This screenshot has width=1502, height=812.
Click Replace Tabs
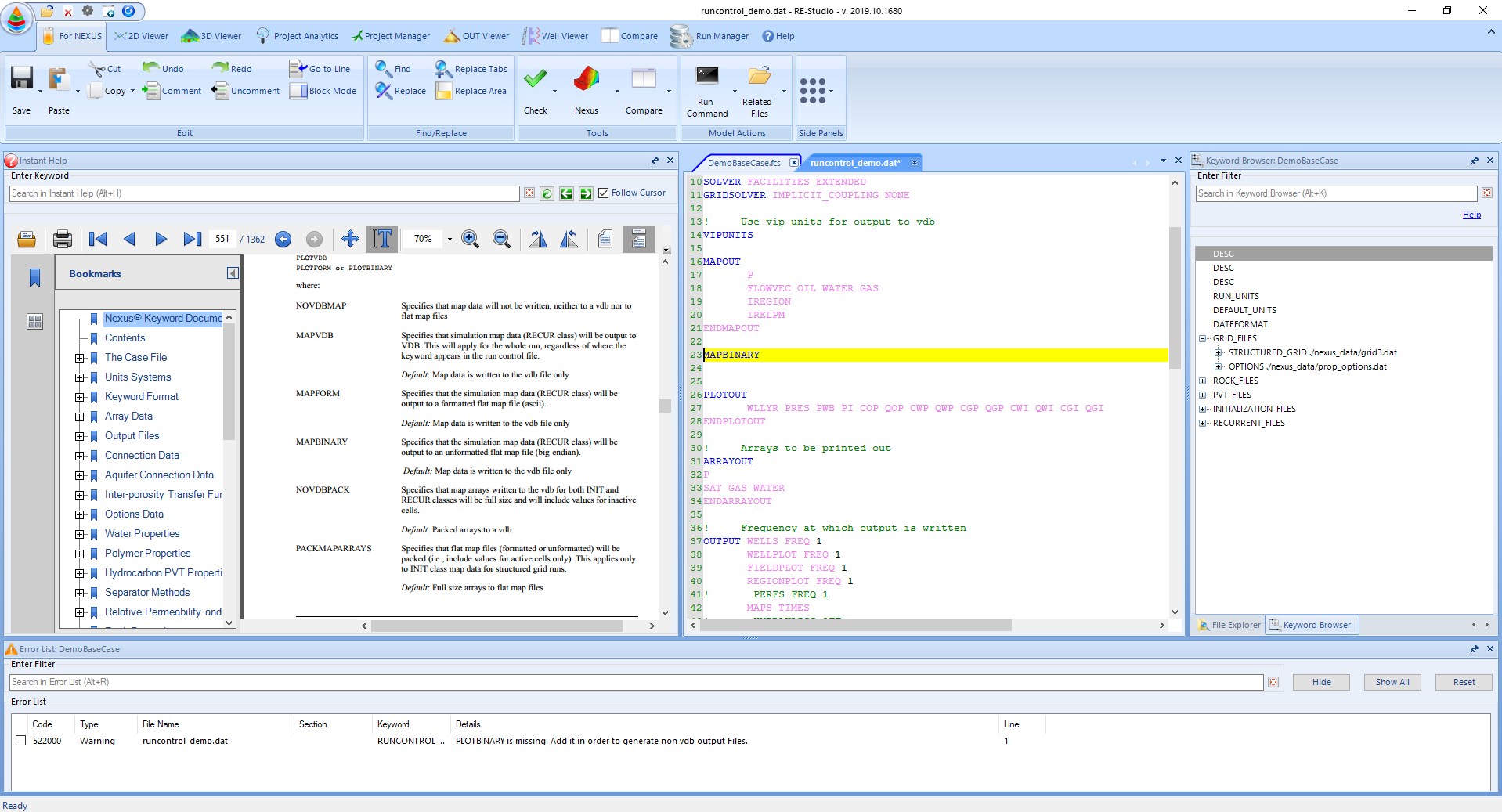(x=471, y=69)
